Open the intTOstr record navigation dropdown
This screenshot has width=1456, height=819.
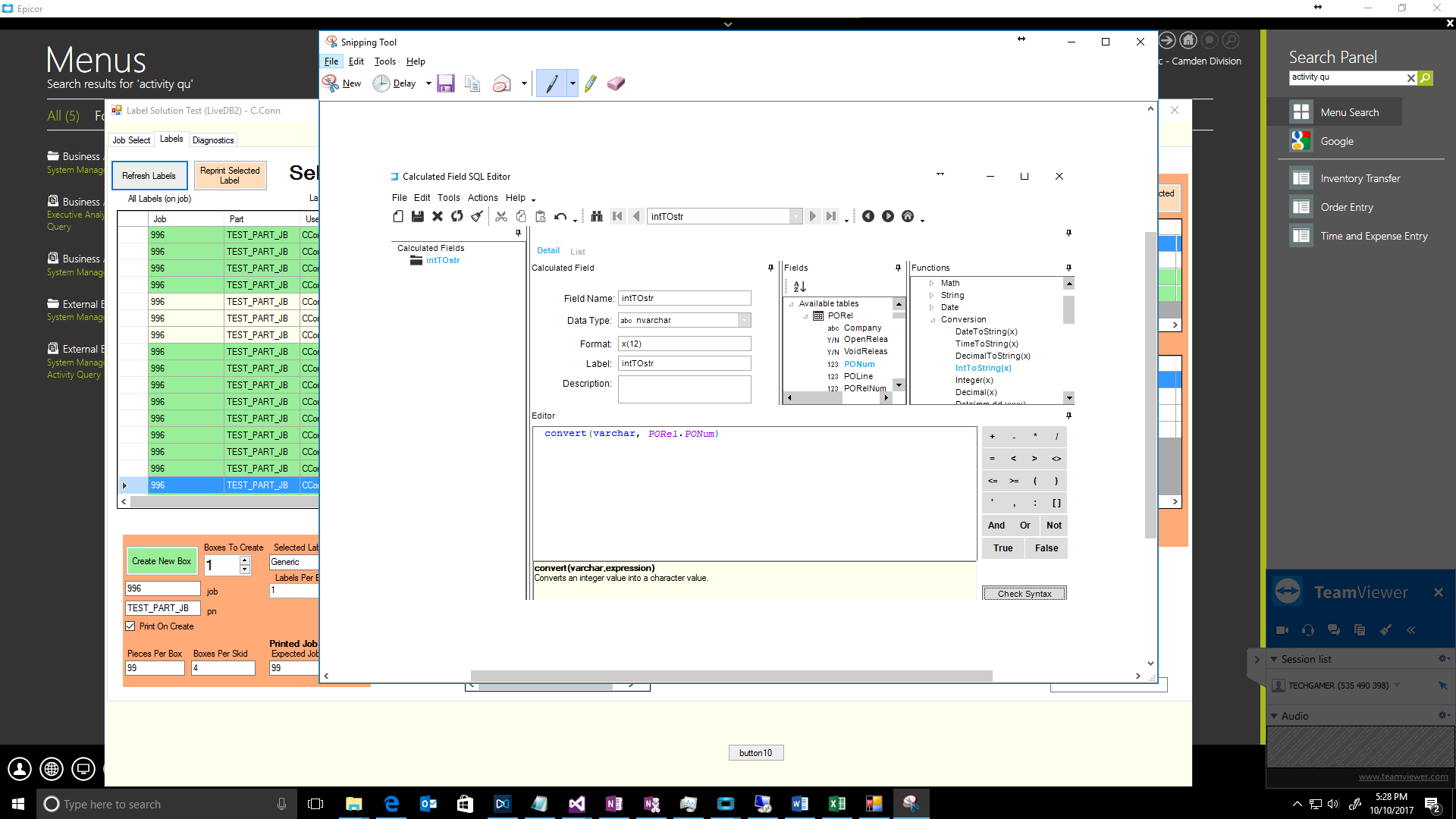tap(795, 217)
